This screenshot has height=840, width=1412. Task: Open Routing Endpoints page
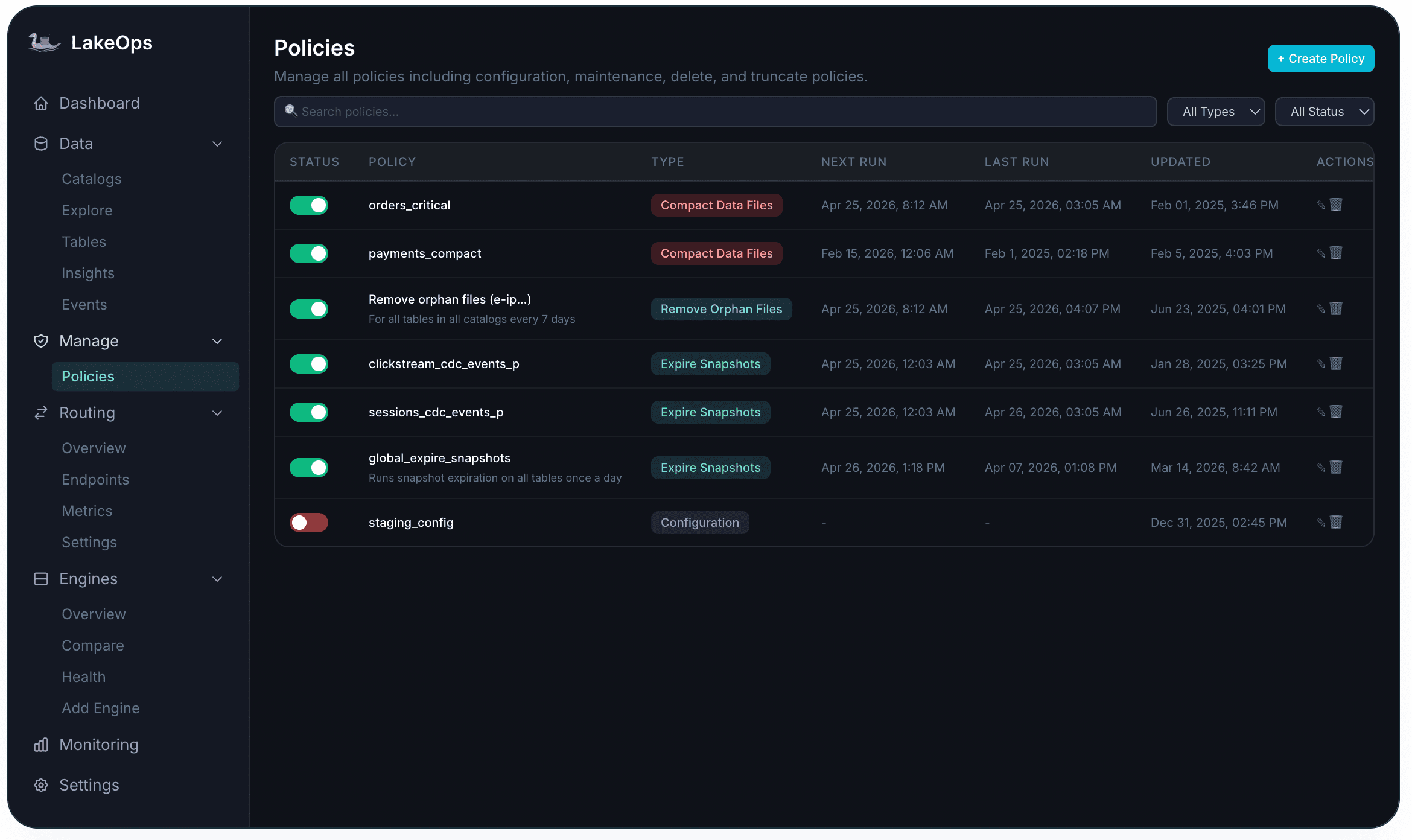pyautogui.click(x=95, y=480)
